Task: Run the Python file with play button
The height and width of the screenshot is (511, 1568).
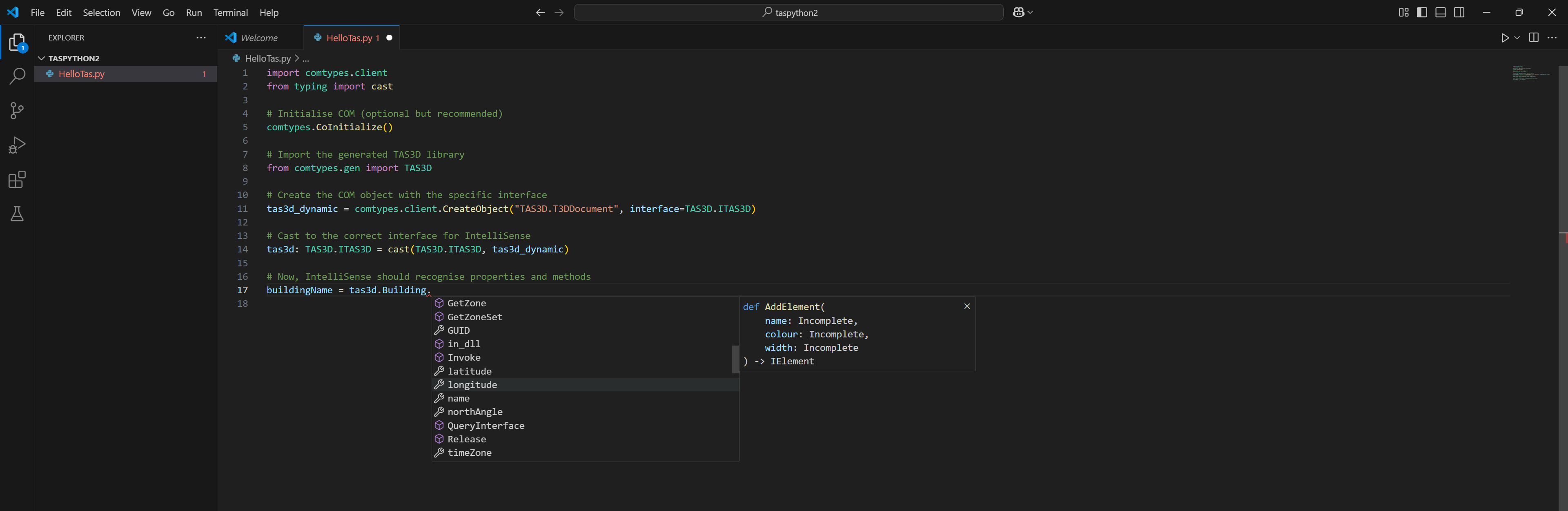Action: tap(1505, 38)
